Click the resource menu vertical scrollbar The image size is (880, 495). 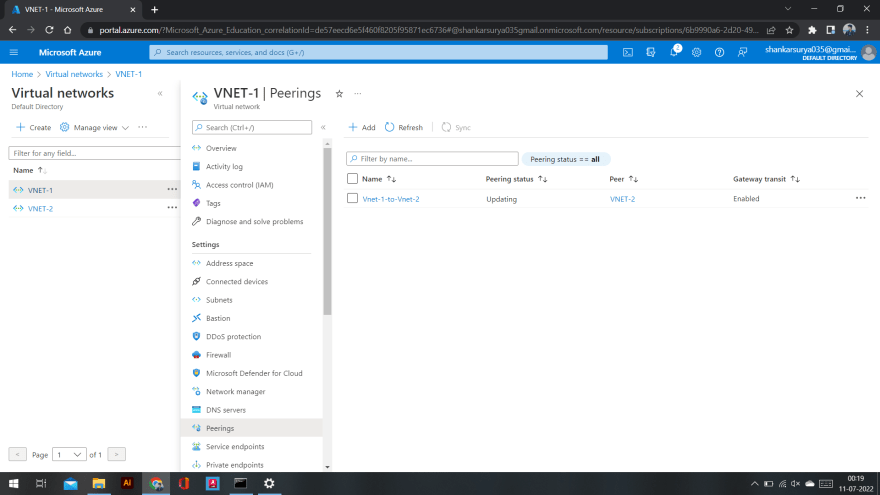click(x=327, y=232)
